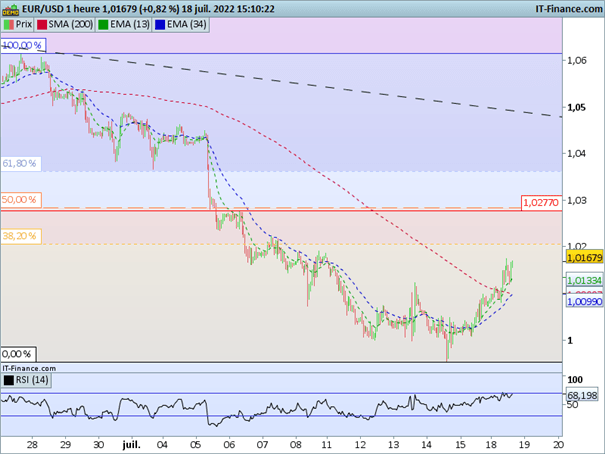Open the EMA (34) indicator label
This screenshot has height=454, width=605.
[x=186, y=24]
